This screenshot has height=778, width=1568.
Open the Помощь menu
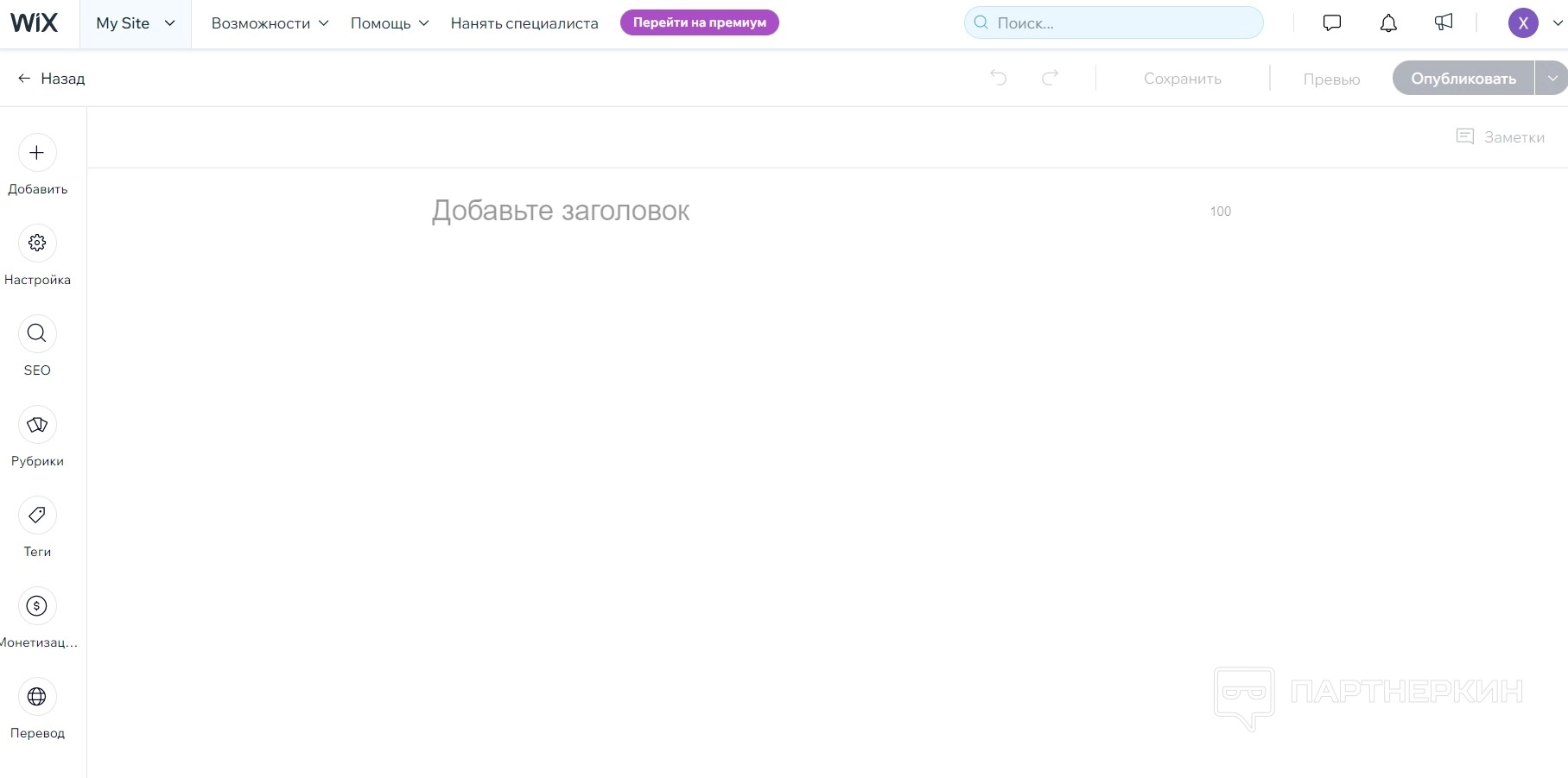click(x=389, y=23)
